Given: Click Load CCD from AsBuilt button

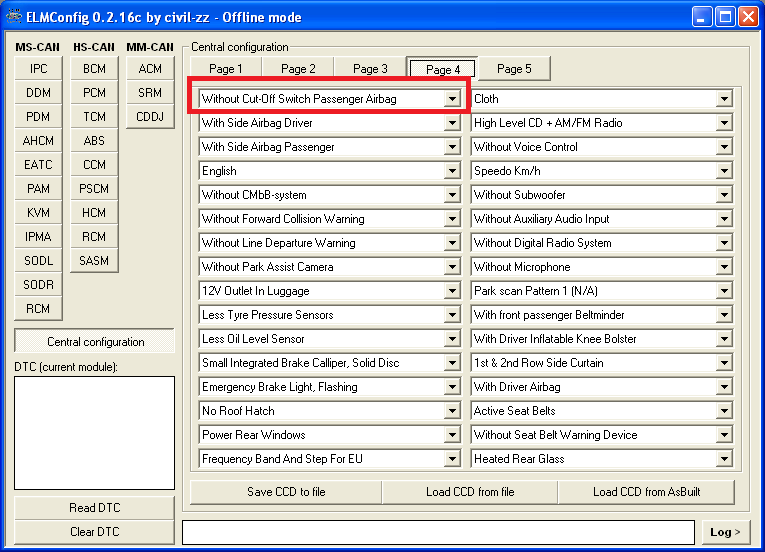Looking at the screenshot, I should [646, 492].
